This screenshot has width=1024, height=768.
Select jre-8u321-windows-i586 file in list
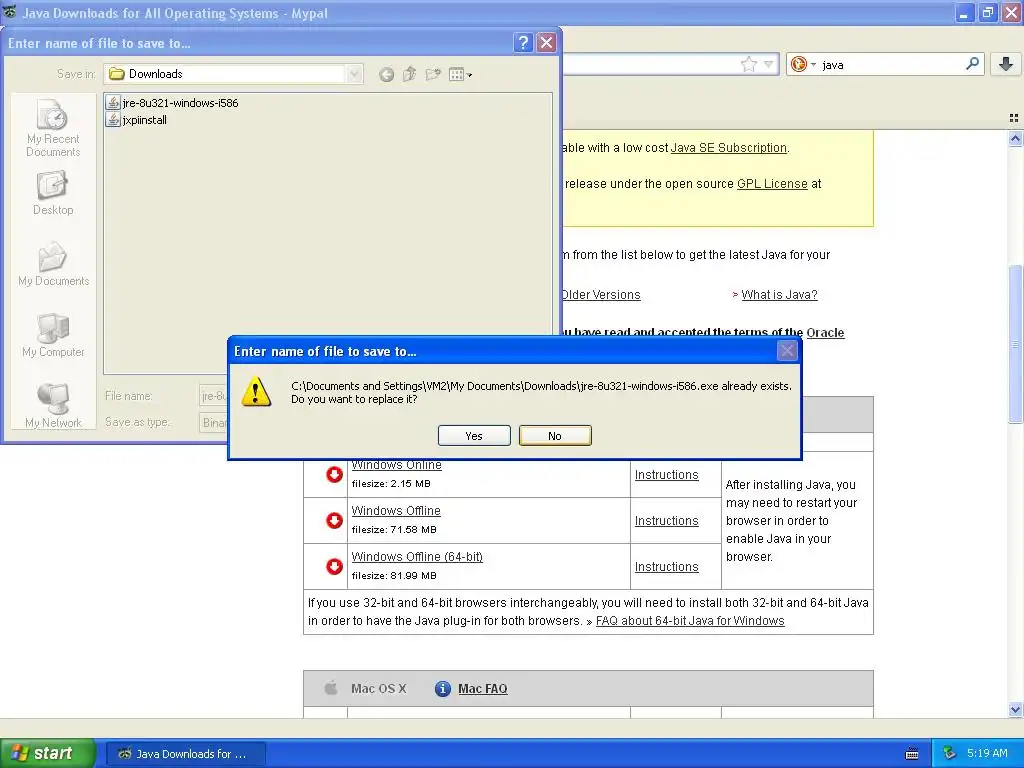click(172, 103)
